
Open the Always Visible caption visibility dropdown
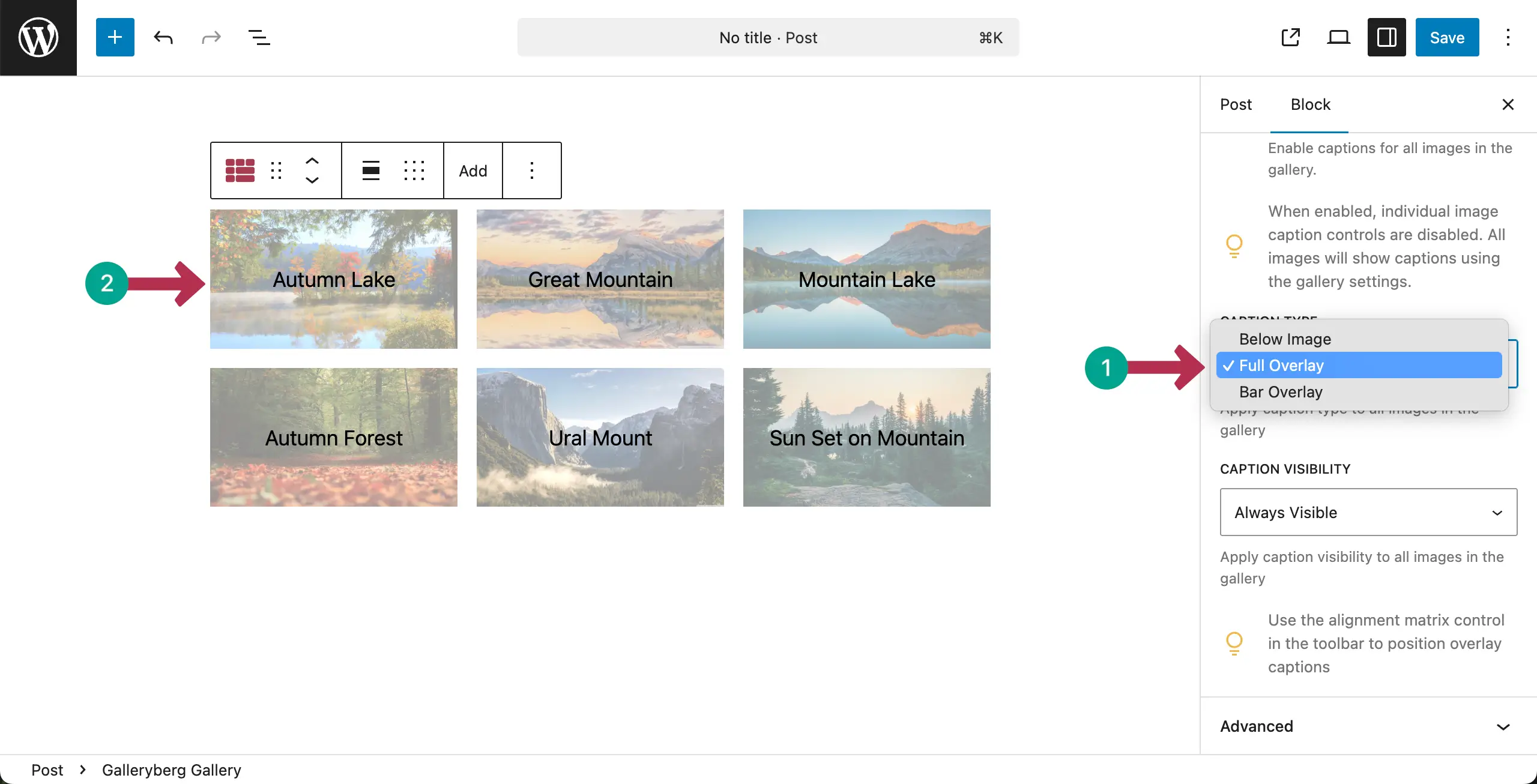(x=1367, y=512)
